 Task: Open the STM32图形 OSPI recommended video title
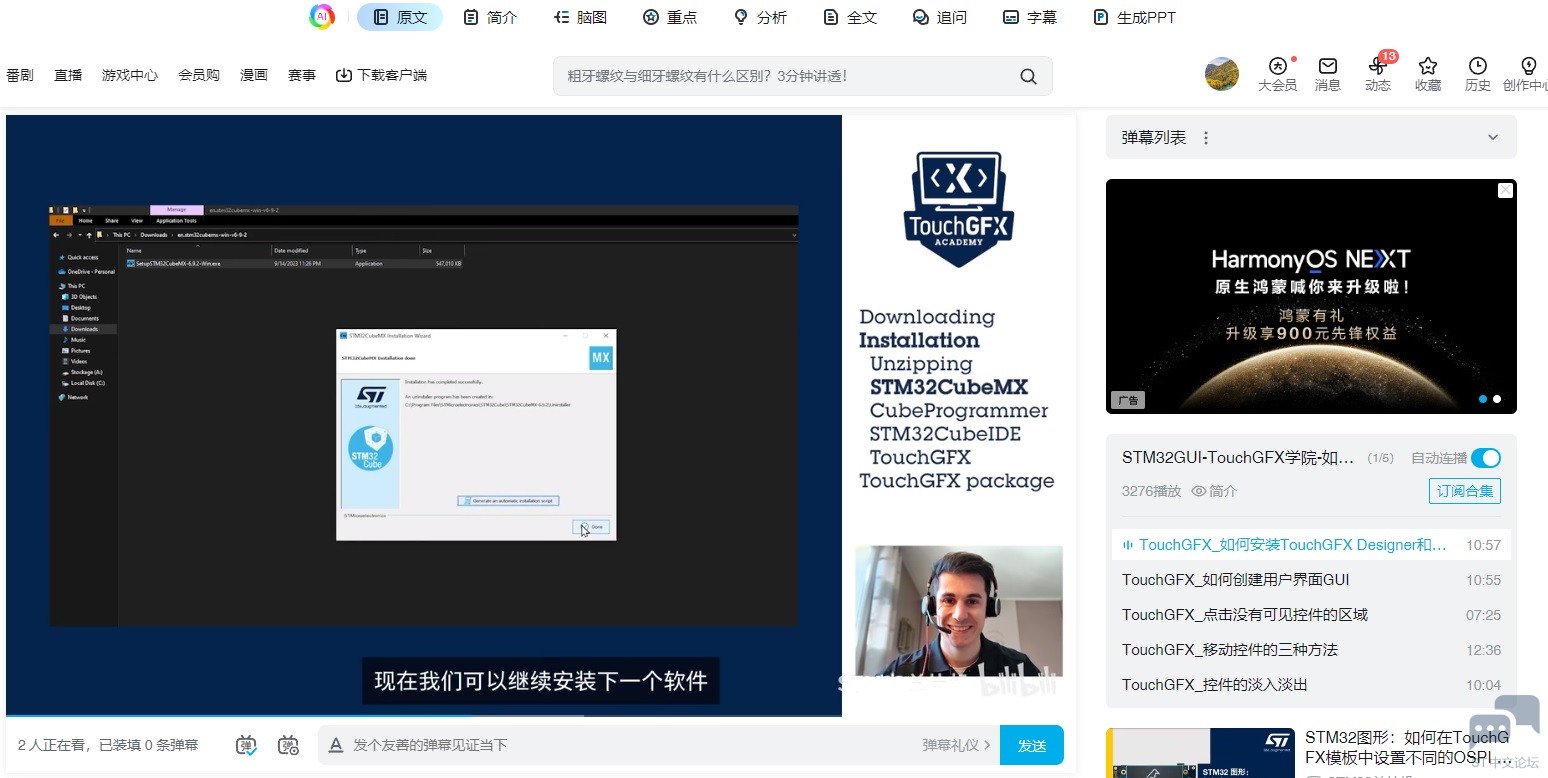coord(1407,748)
